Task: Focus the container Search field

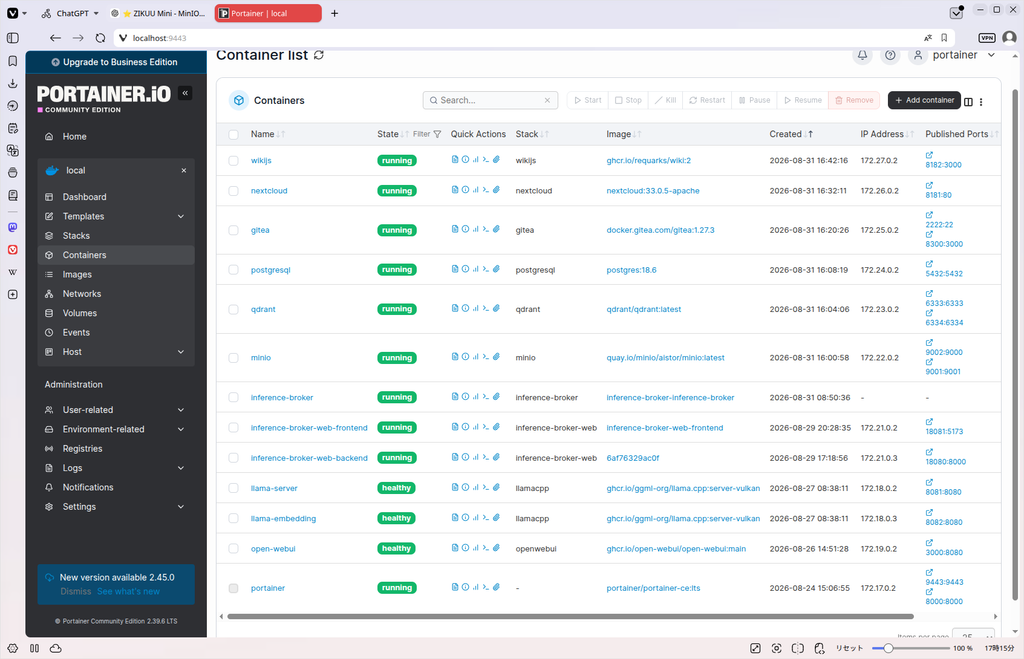Action: pyautogui.click(x=490, y=100)
